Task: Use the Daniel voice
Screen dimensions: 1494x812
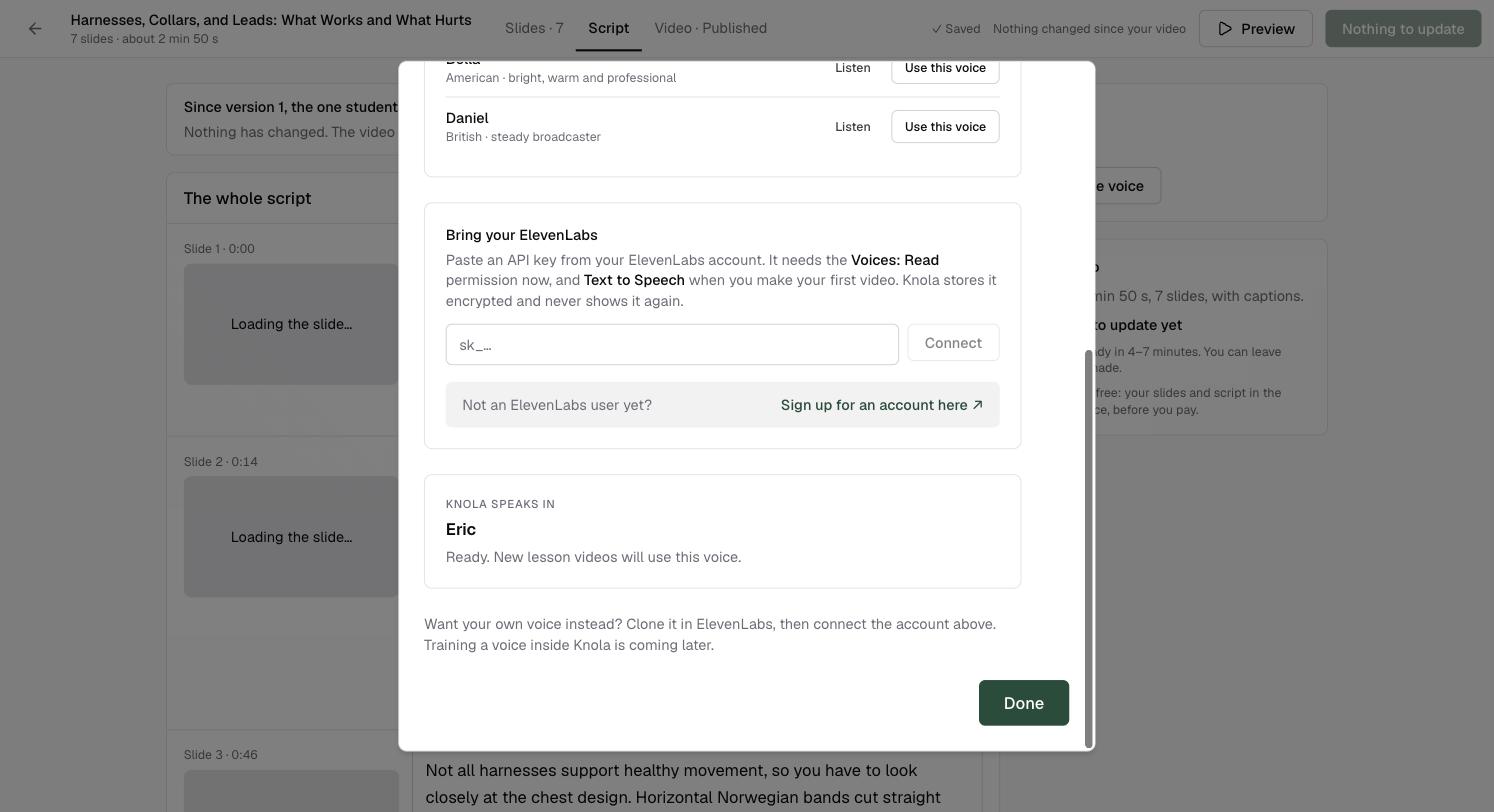Action: coord(945,127)
